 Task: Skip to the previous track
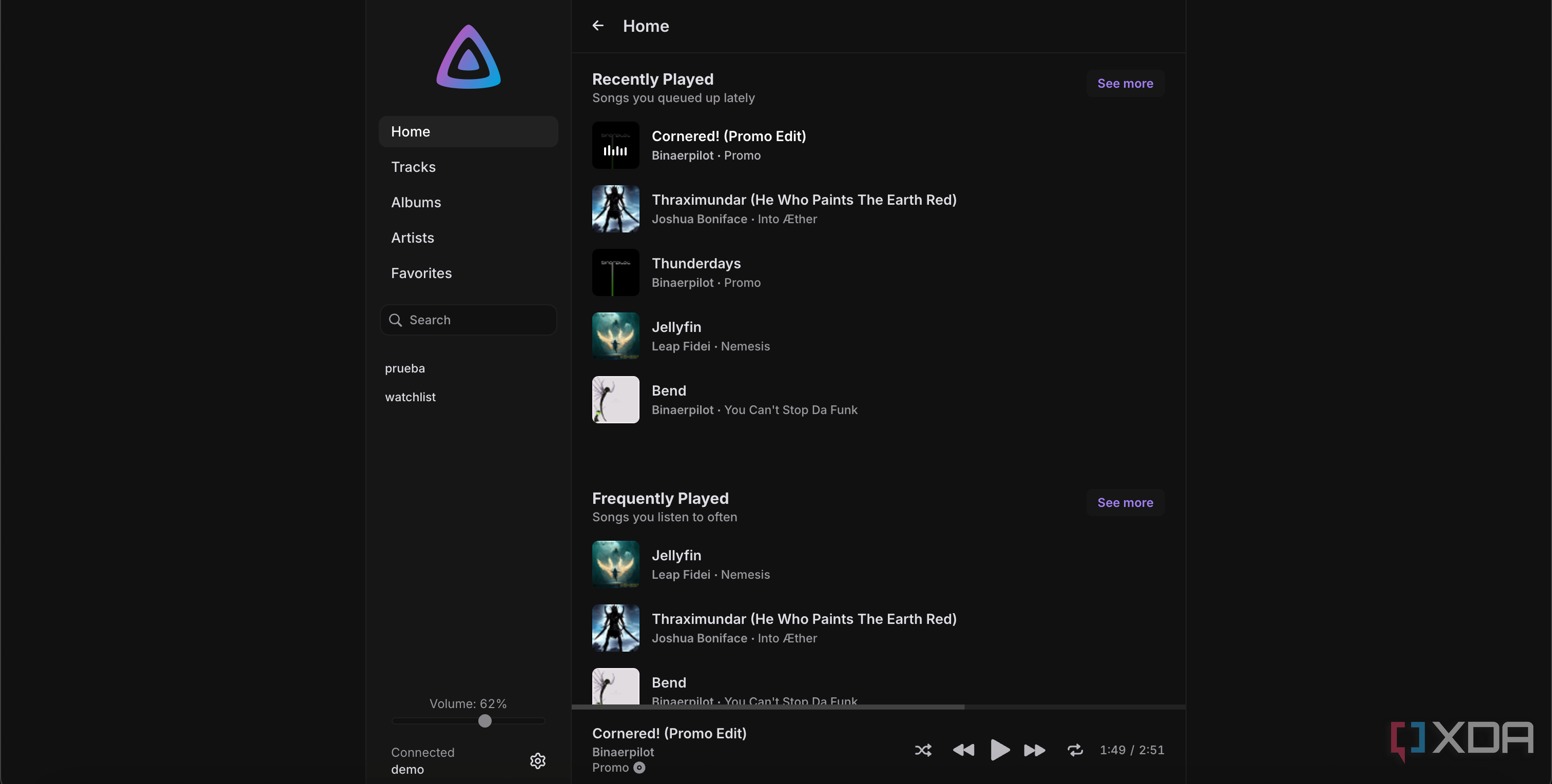963,750
